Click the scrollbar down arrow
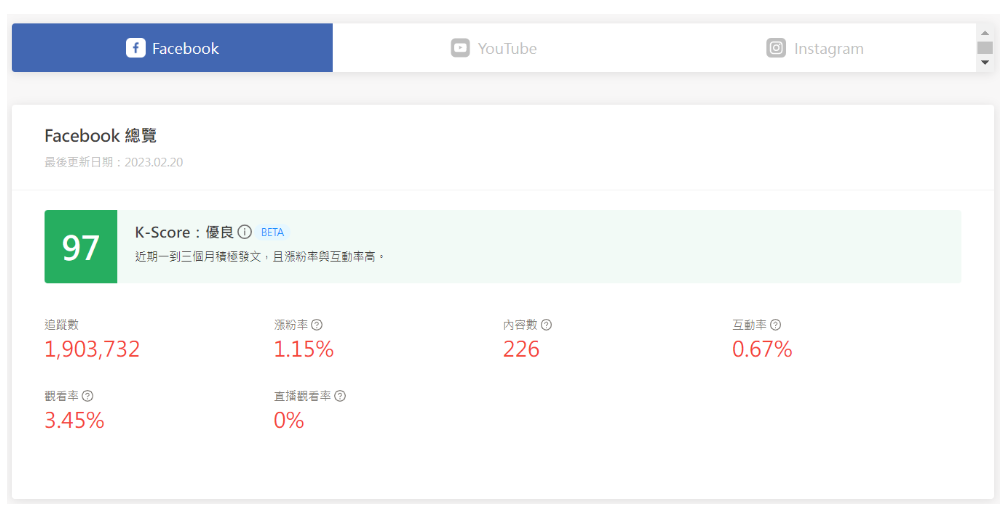Image resolution: width=1002 pixels, height=505 pixels. tap(985, 62)
